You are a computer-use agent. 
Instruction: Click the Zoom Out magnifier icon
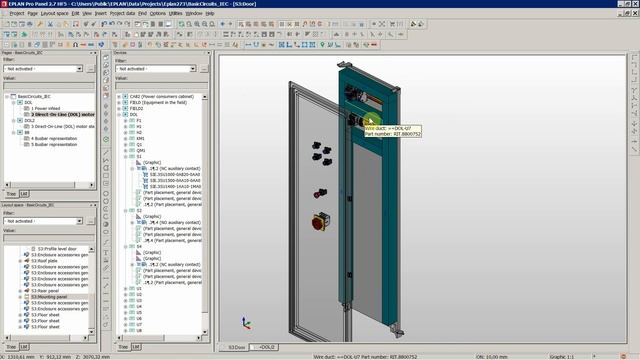tap(204, 24)
